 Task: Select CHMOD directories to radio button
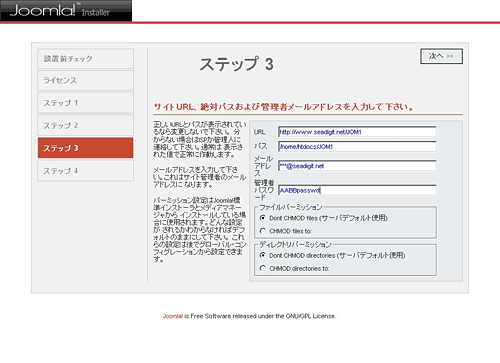[263, 268]
